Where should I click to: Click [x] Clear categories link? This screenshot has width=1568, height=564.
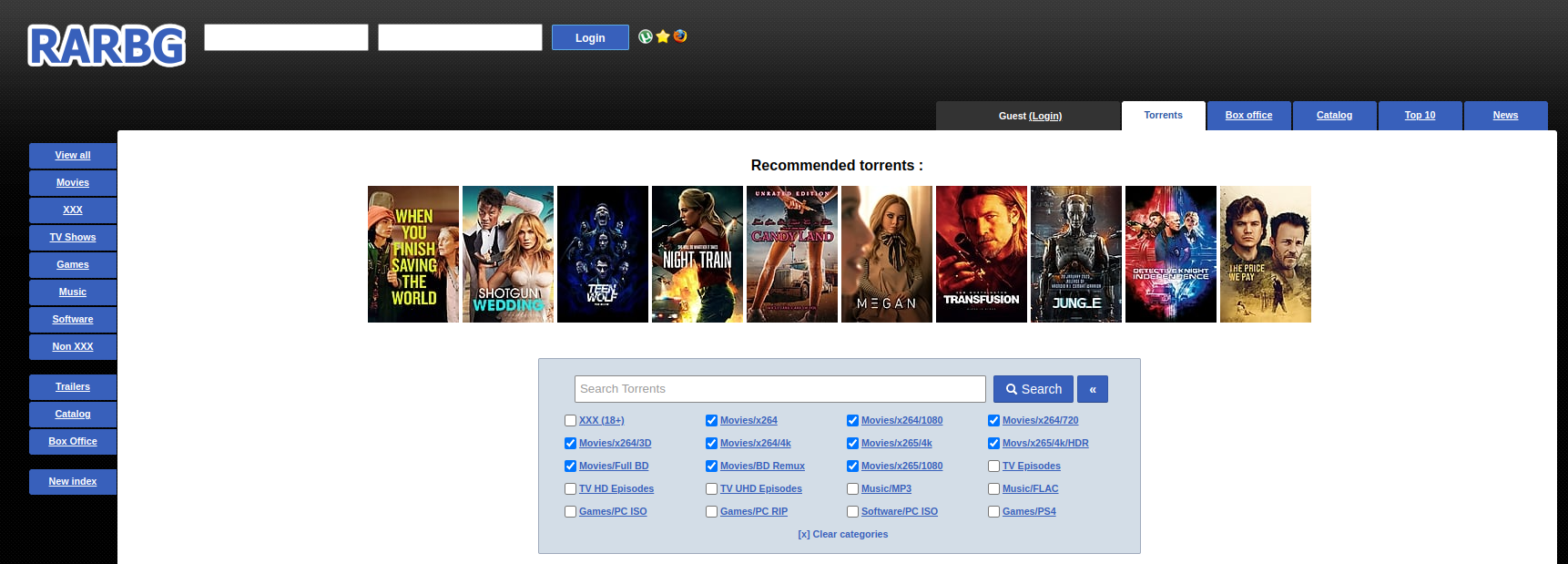coord(843,535)
